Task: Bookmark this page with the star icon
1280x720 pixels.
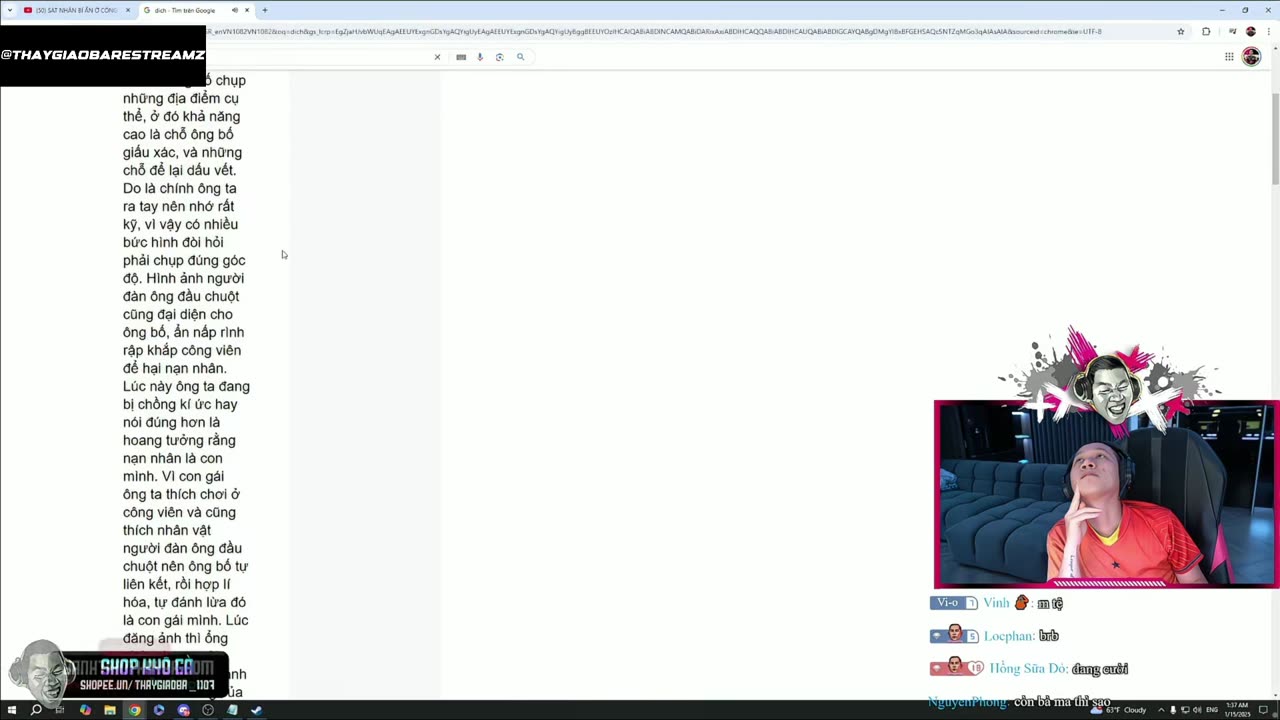Action: coord(1181,31)
